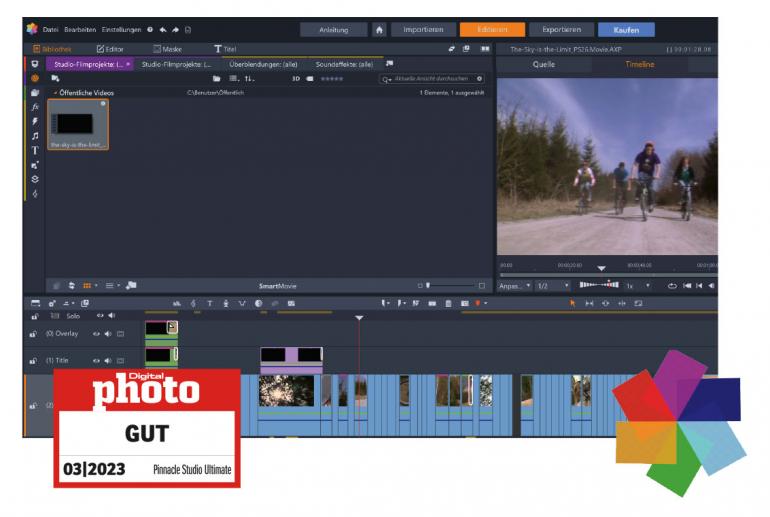Screen dimensions: 770x517
Task: Switch to the Editor tab
Action: click(110, 49)
